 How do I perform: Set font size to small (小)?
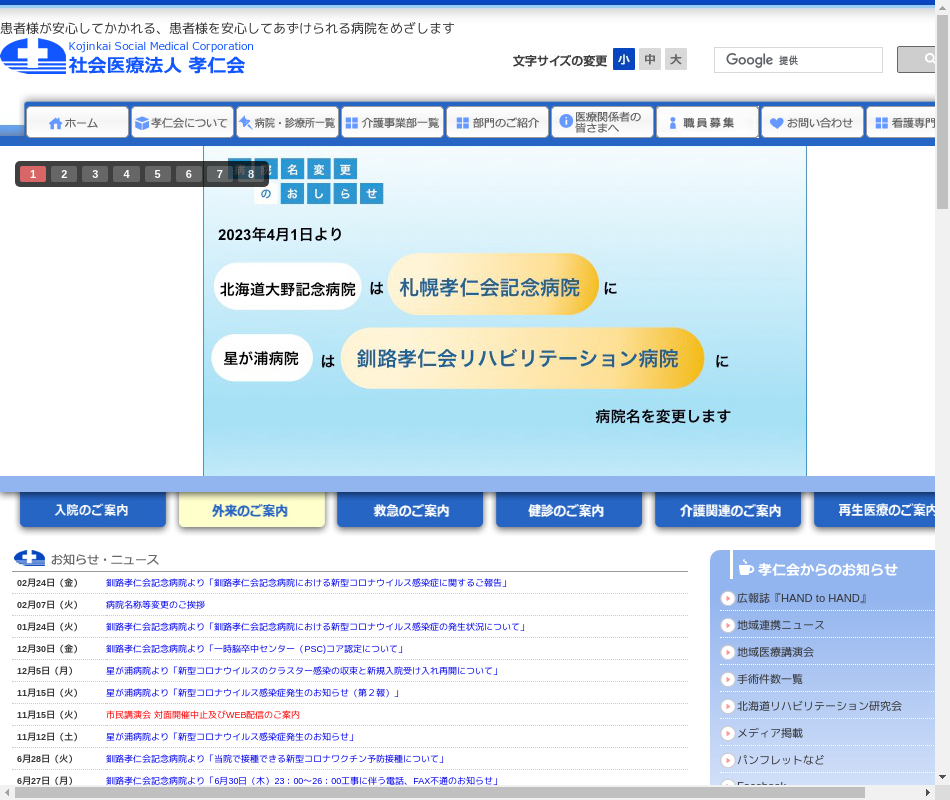pyautogui.click(x=624, y=60)
